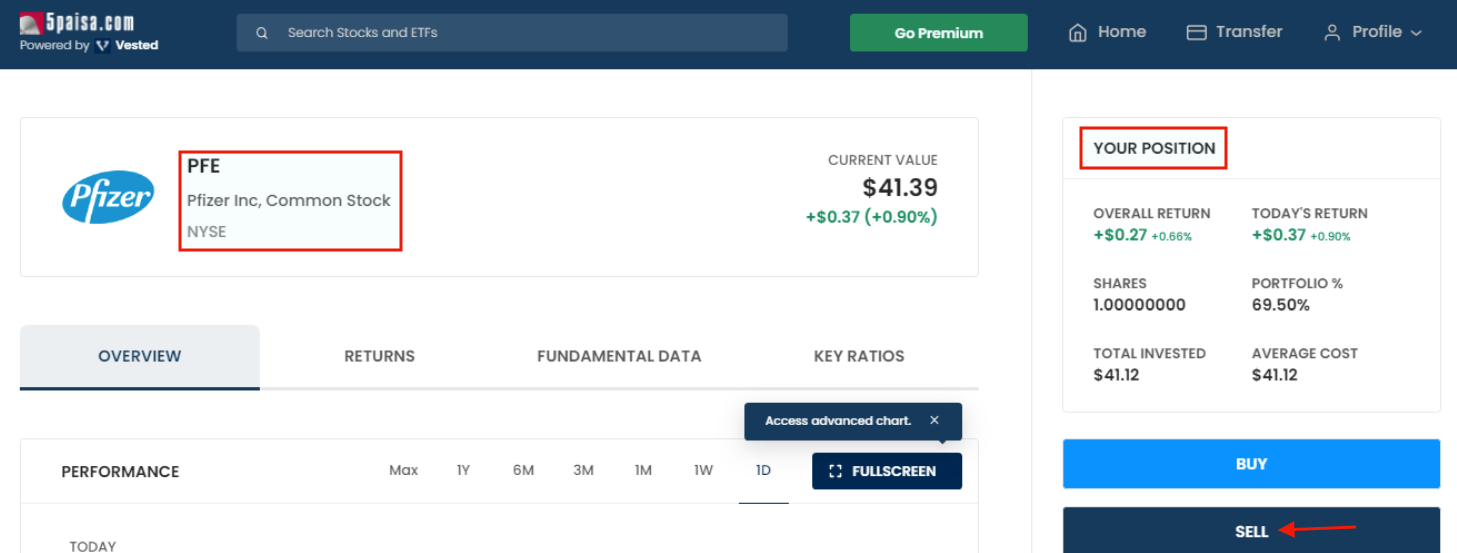The height and width of the screenshot is (553, 1457).
Task: Click the Pfizer company logo
Action: [108, 197]
